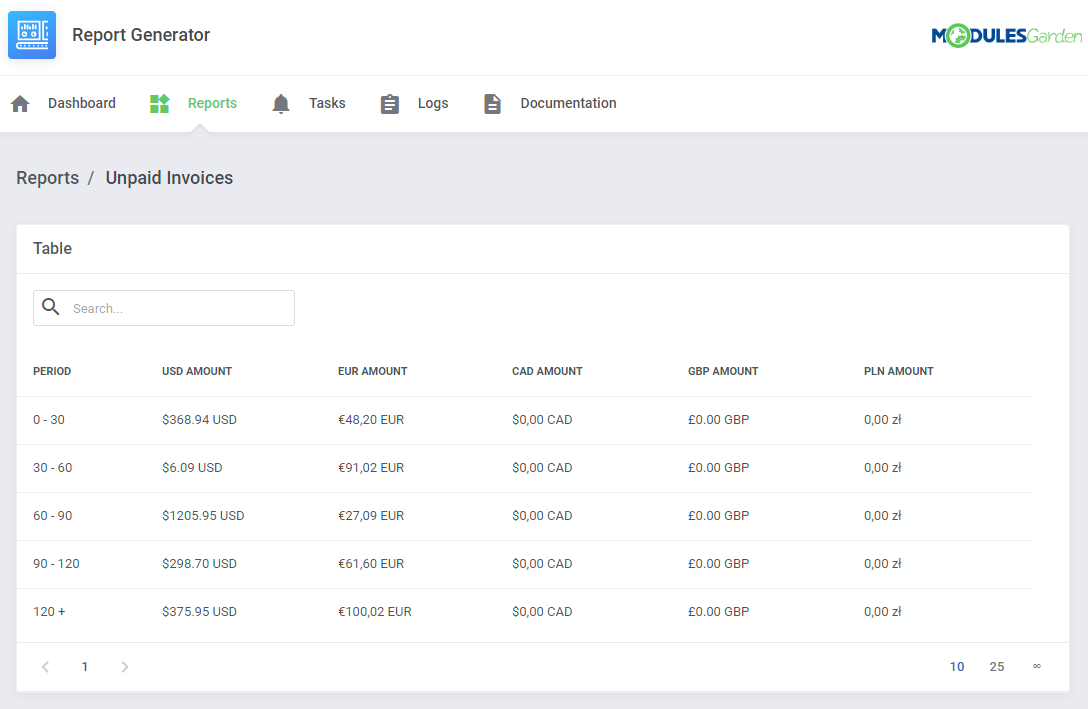
Task: Click the search magnifier icon
Action: pos(51,307)
